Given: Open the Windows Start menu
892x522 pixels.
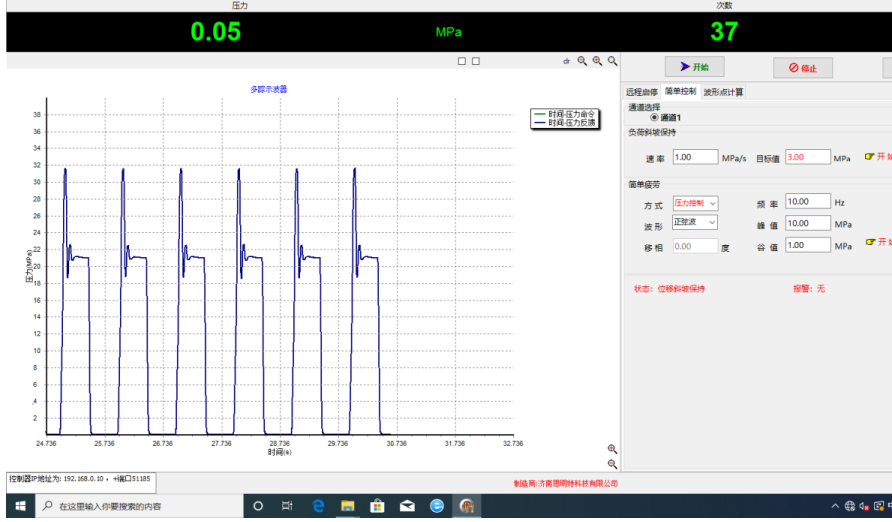Looking at the screenshot, I should click(x=17, y=506).
